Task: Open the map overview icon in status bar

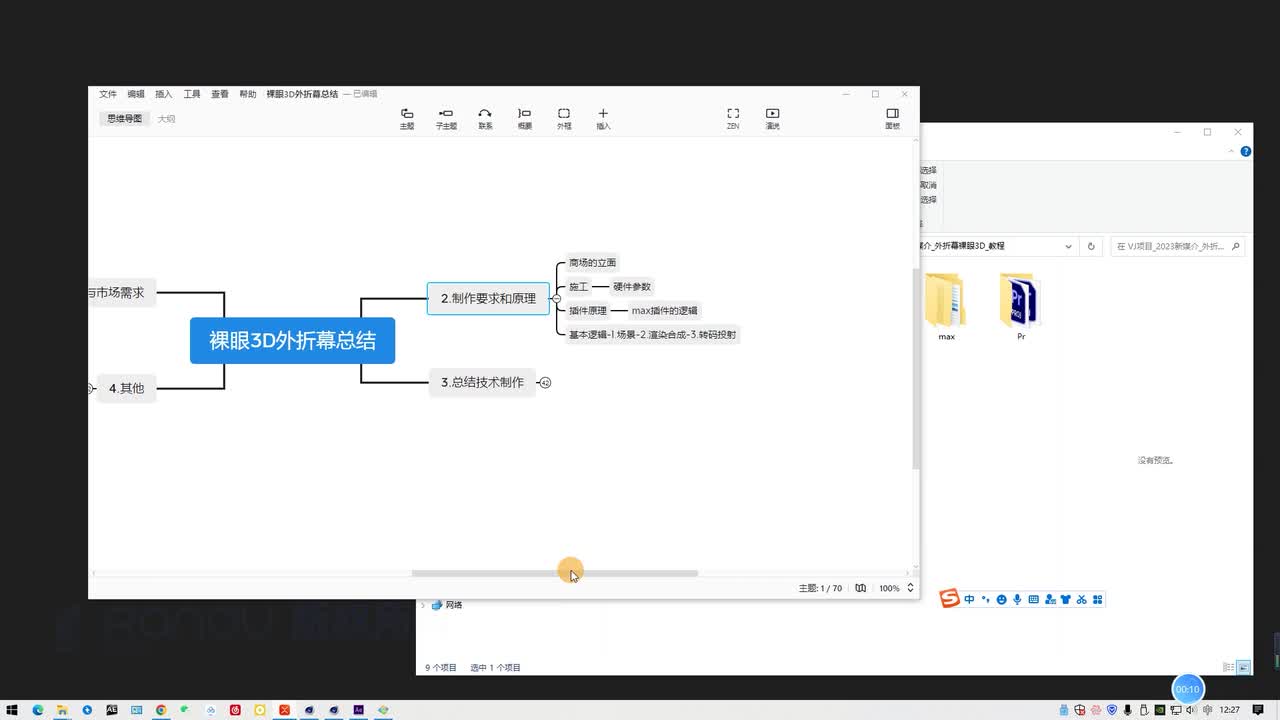Action: [x=861, y=588]
